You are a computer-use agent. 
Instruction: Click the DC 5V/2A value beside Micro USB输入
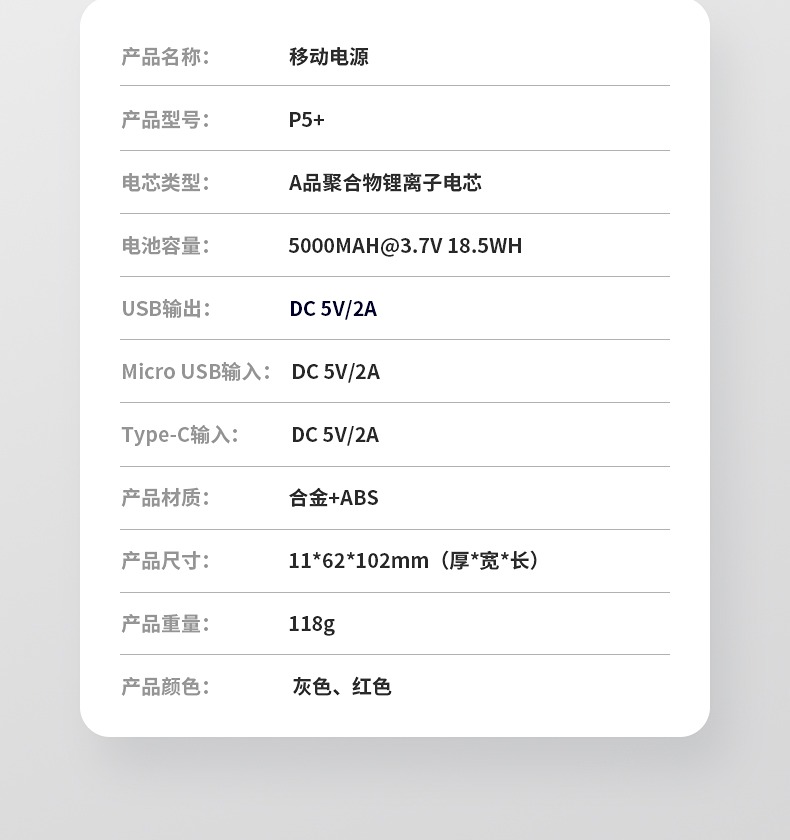click(335, 372)
